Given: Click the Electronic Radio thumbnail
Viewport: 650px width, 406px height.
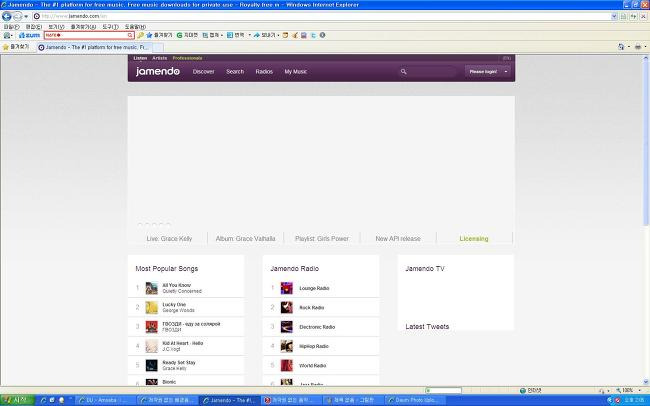Looking at the screenshot, I should click(x=286, y=327).
